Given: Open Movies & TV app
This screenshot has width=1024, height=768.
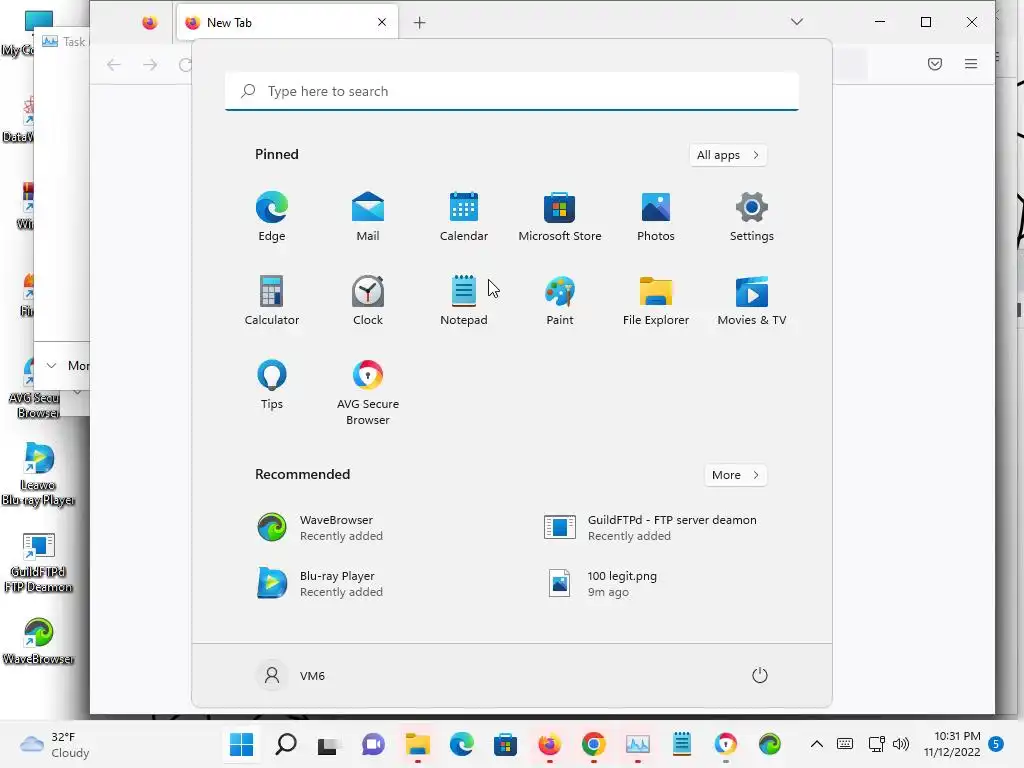Looking at the screenshot, I should [x=752, y=300].
